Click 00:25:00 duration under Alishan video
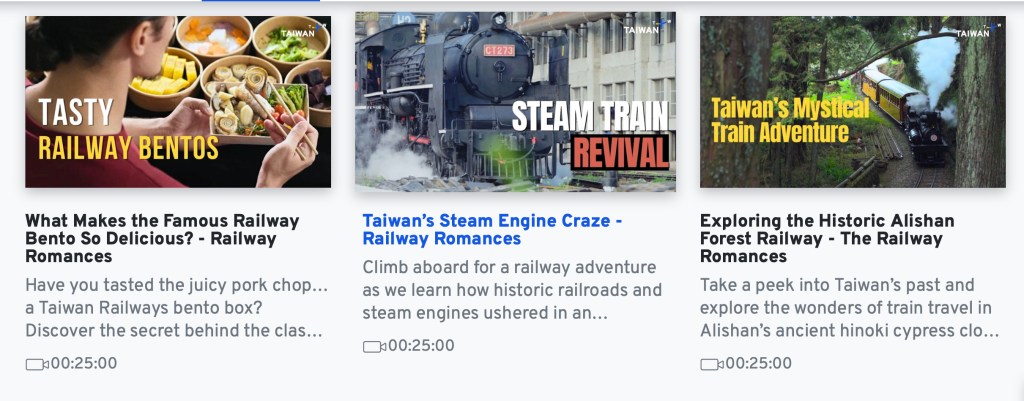1024x401 pixels. tap(758, 364)
